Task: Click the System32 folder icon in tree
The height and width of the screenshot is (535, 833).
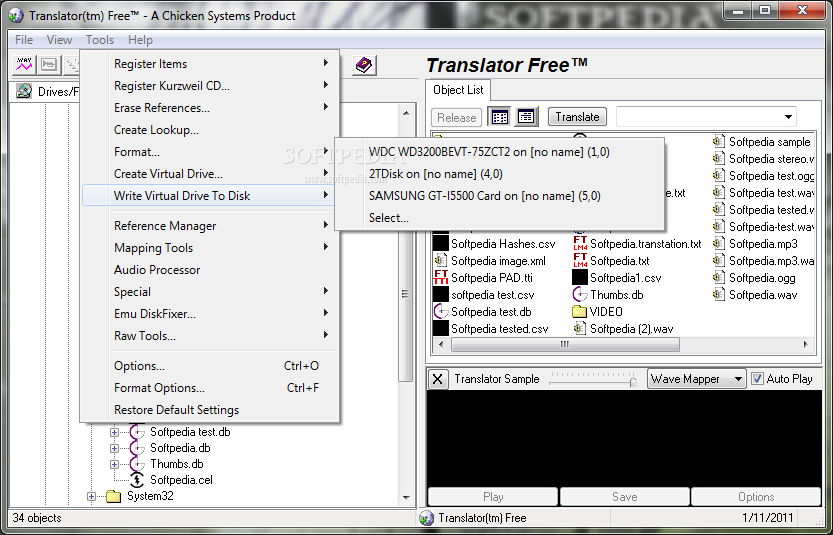Action: (113, 496)
